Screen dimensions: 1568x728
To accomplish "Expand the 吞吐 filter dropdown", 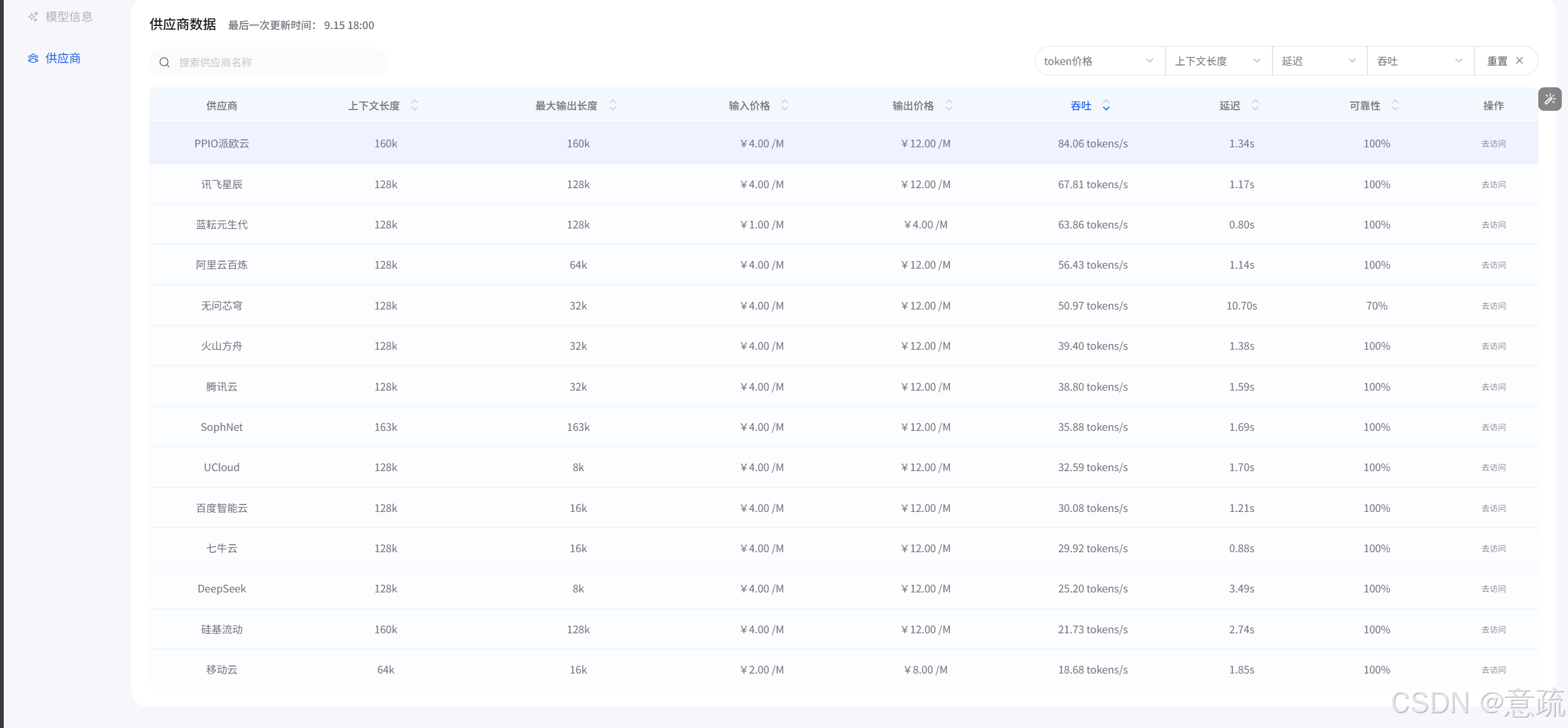I will [1419, 61].
